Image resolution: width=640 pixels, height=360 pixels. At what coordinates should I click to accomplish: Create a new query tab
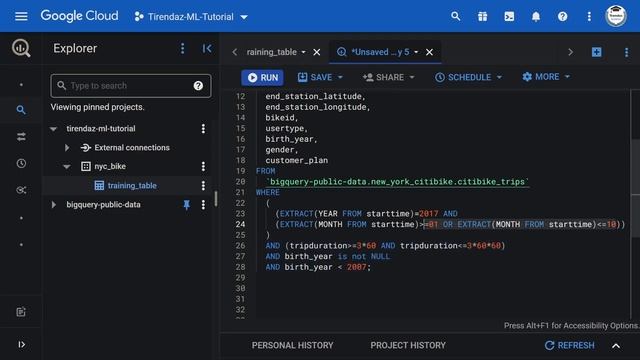[x=596, y=52]
